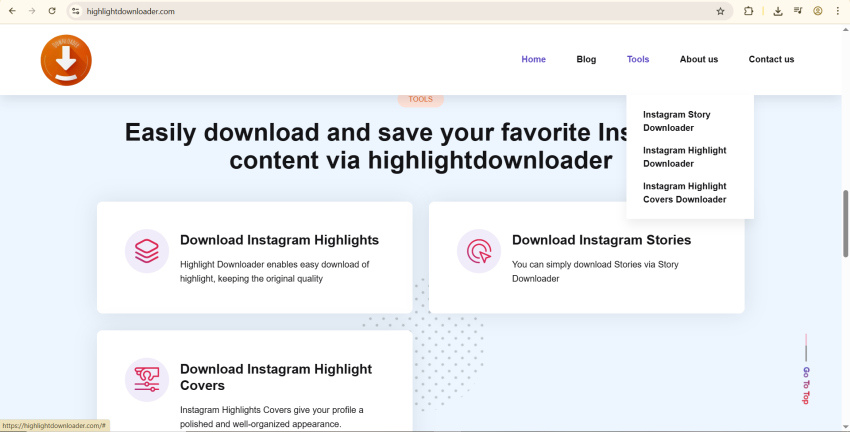The image size is (850, 432).
Task: Open the browser extensions puzzle icon
Action: click(749, 11)
